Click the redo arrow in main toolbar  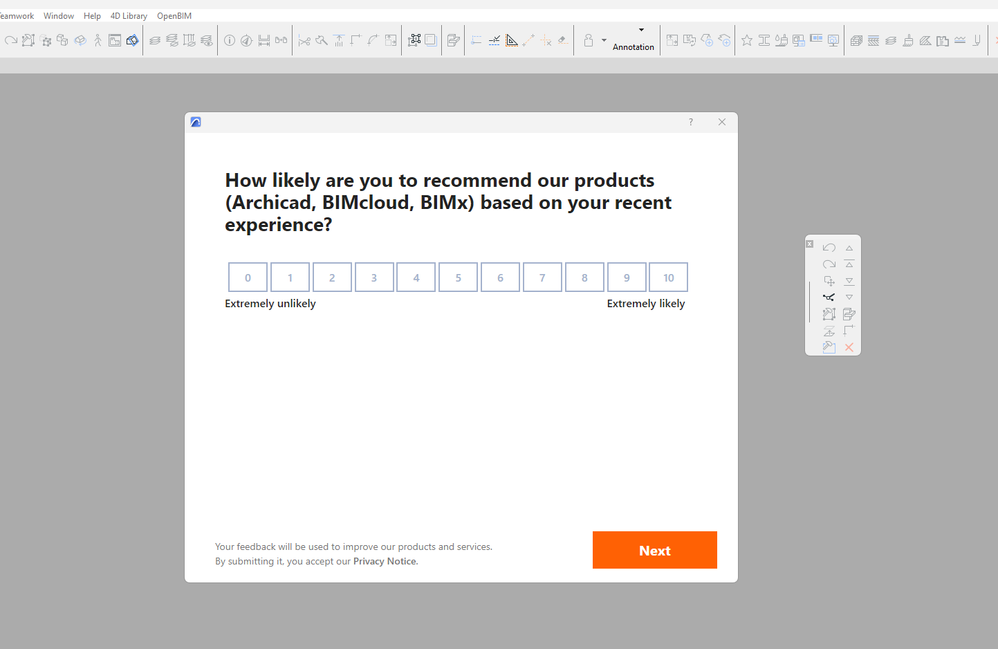pyautogui.click(x=11, y=41)
